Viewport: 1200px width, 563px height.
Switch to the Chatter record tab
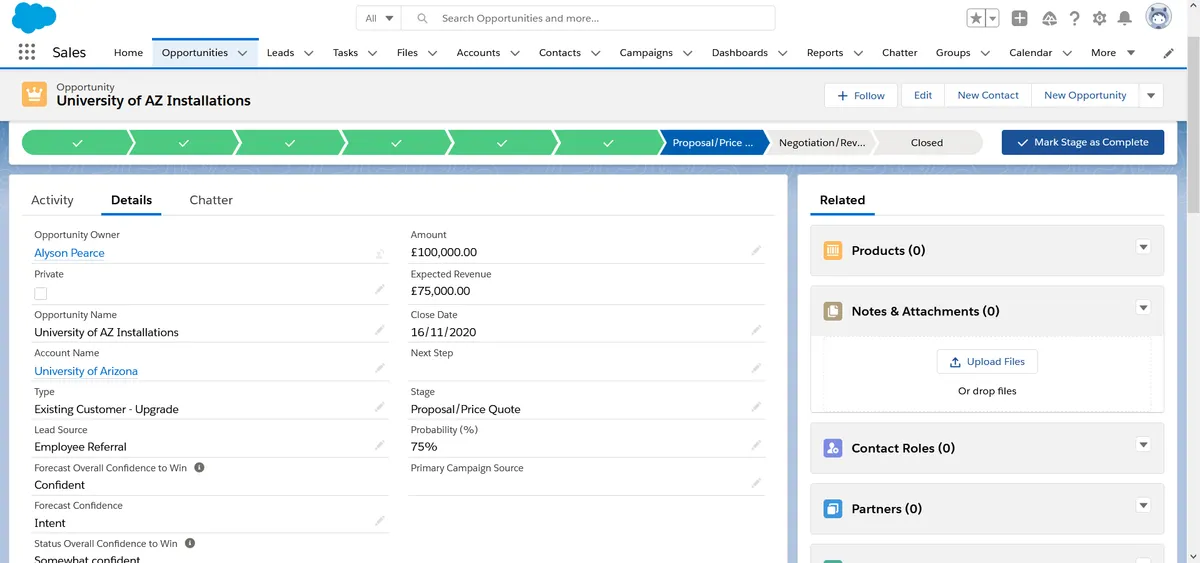(x=211, y=200)
